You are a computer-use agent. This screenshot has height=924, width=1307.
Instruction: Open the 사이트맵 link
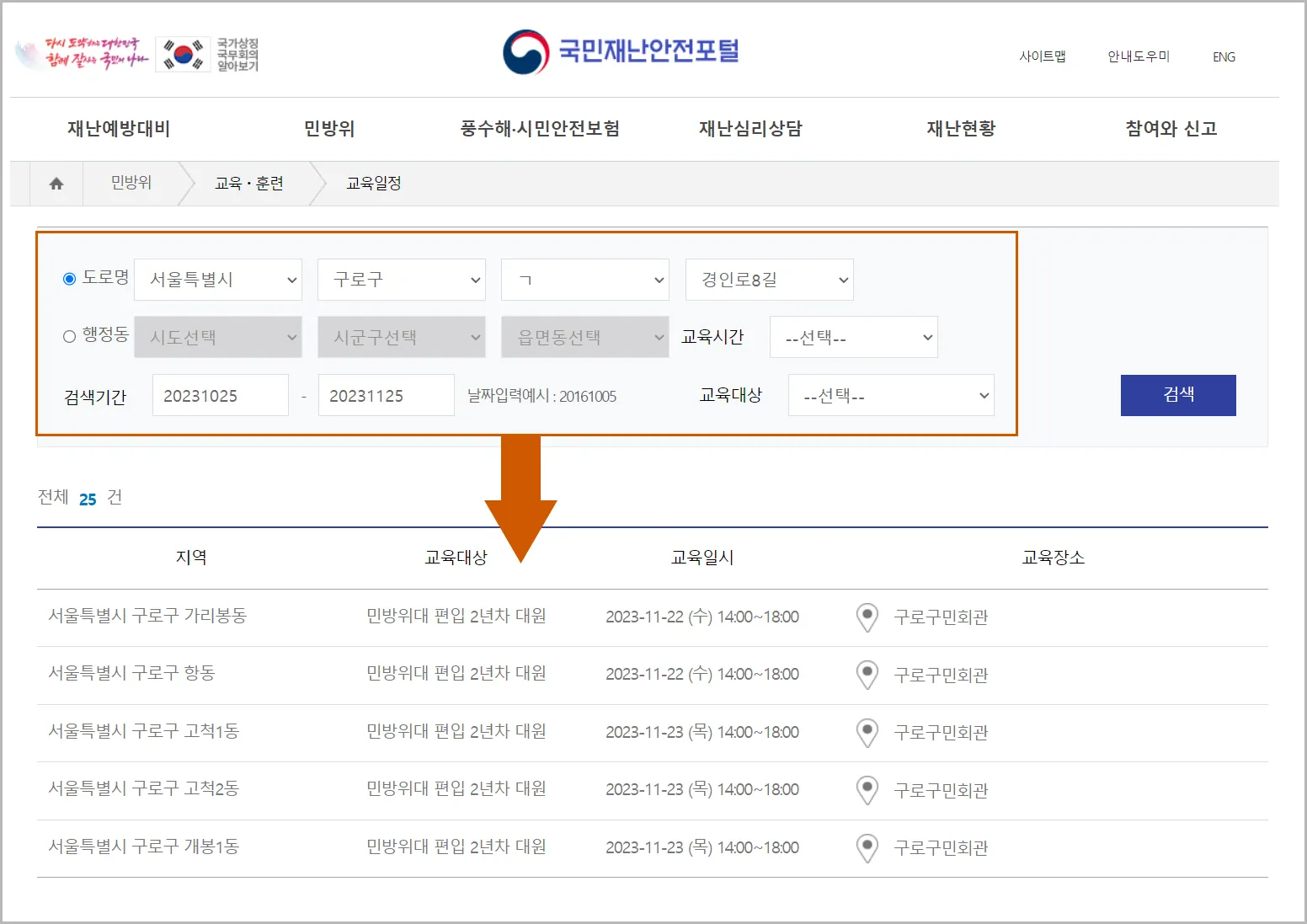tap(1042, 56)
